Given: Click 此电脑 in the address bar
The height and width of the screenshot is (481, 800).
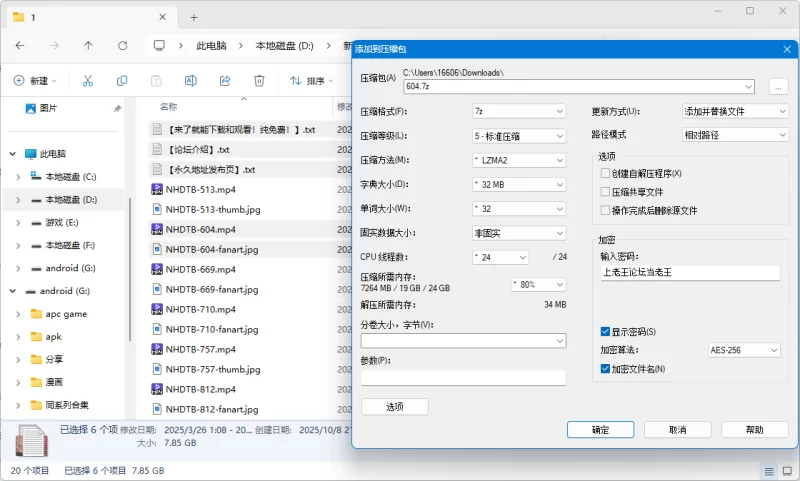Looking at the screenshot, I should pos(211,46).
